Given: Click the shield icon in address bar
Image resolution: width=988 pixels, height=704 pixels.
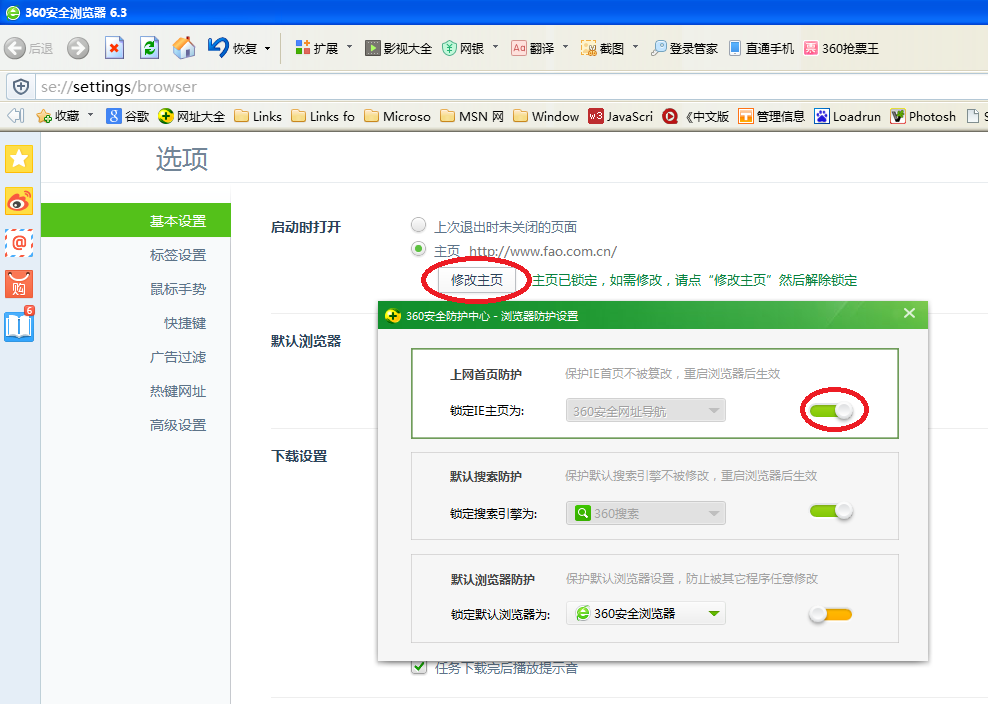Looking at the screenshot, I should tap(21, 86).
